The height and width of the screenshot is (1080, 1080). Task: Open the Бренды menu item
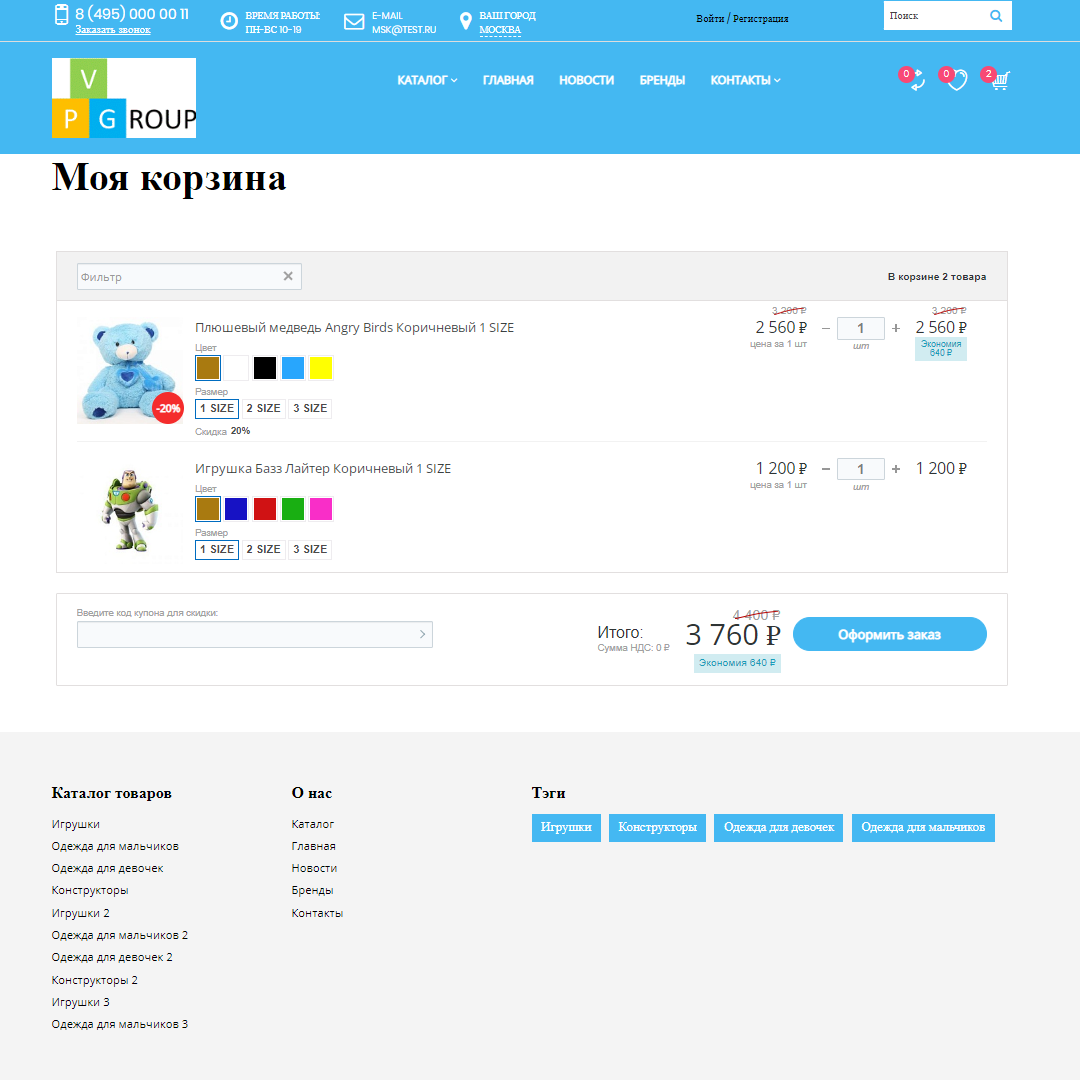[x=662, y=80]
